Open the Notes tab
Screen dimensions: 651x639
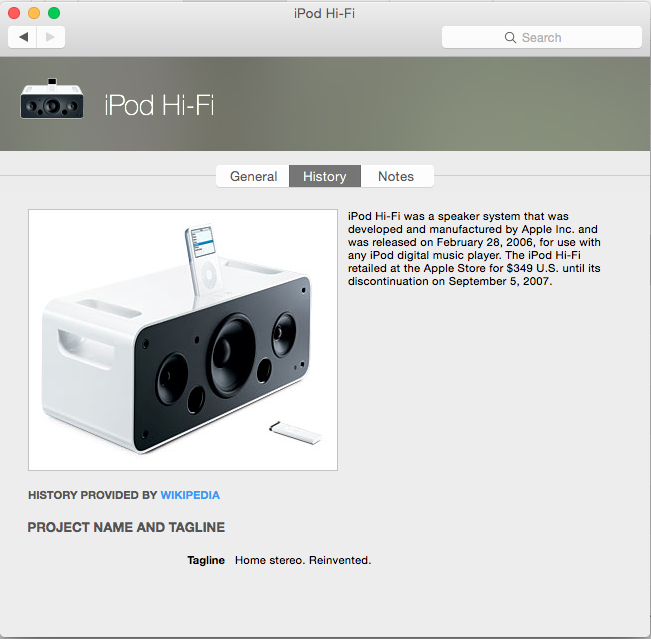pos(396,176)
